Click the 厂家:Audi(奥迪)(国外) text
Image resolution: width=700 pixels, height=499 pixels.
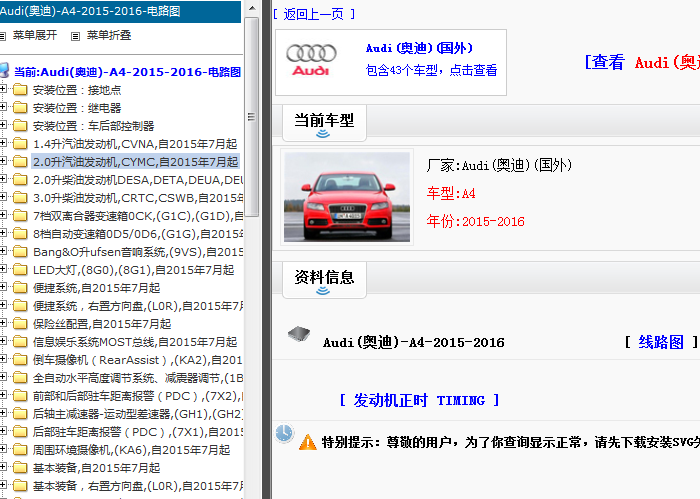click(x=499, y=166)
